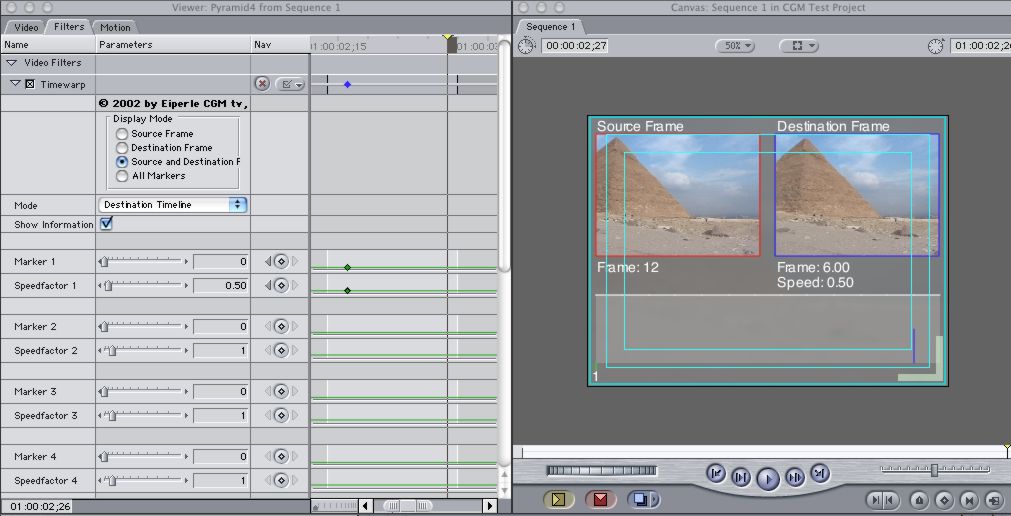Click Go to Previous Edit button
The width and height of the screenshot is (1011, 516).
pos(716,473)
